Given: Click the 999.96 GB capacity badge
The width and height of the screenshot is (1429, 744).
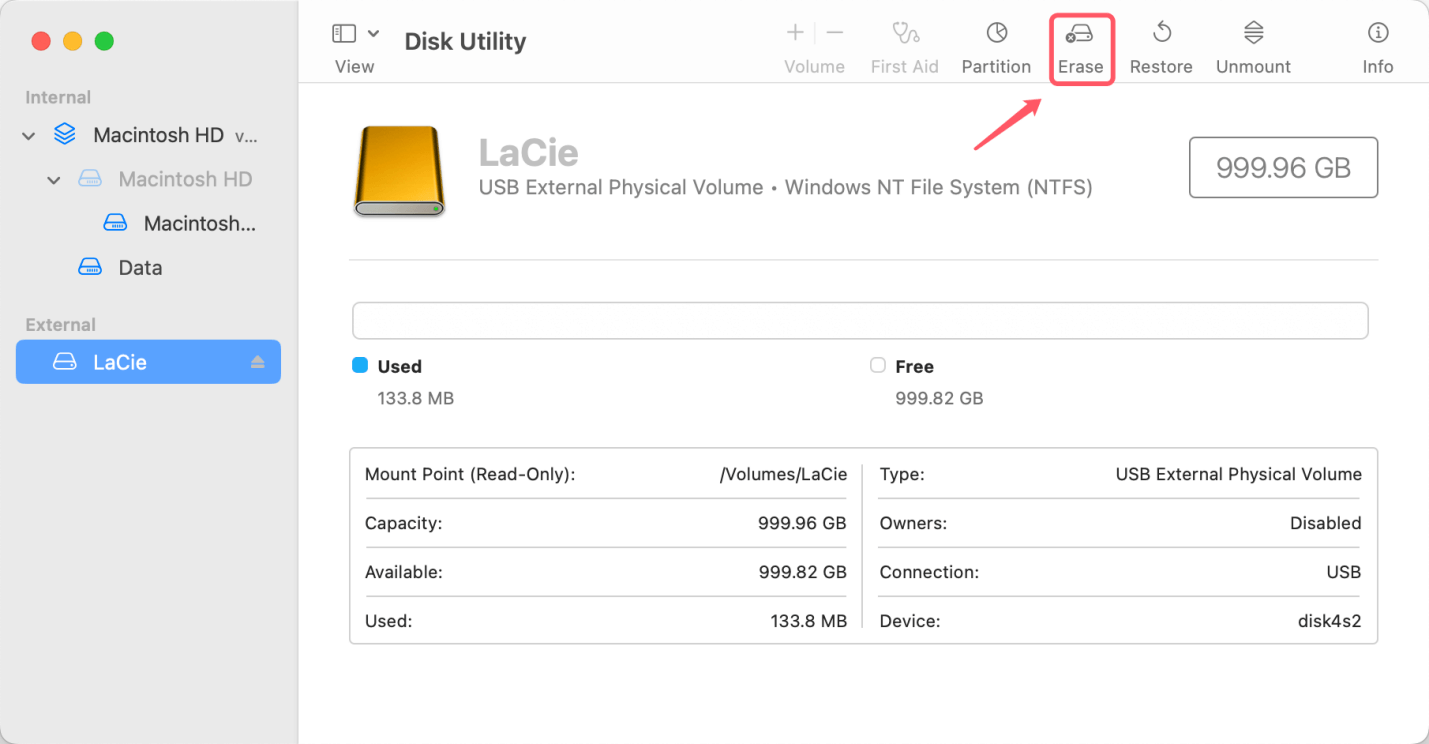Looking at the screenshot, I should click(x=1283, y=167).
